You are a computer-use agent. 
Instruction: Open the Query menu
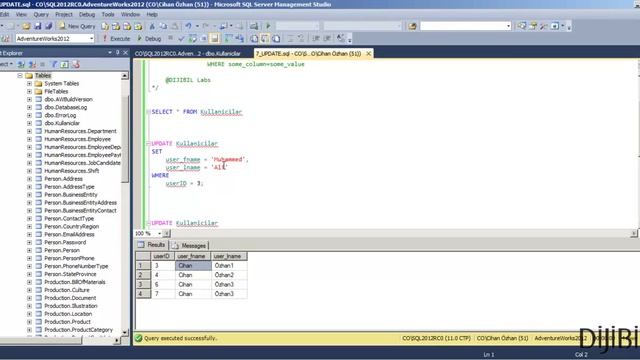coord(41,14)
